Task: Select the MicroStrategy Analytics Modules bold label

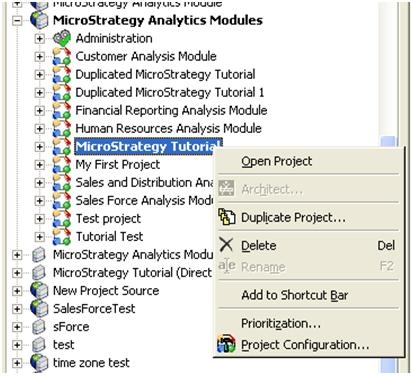Action: [x=158, y=20]
